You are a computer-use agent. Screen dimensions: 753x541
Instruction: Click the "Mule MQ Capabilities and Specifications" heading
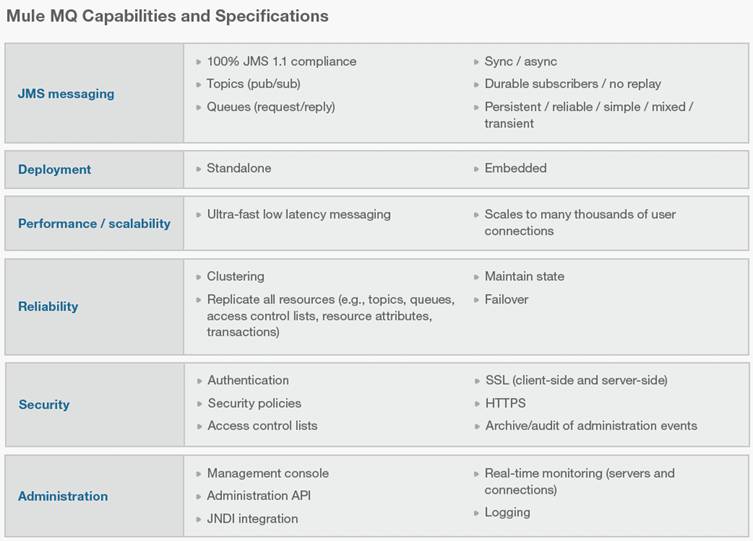168,16
